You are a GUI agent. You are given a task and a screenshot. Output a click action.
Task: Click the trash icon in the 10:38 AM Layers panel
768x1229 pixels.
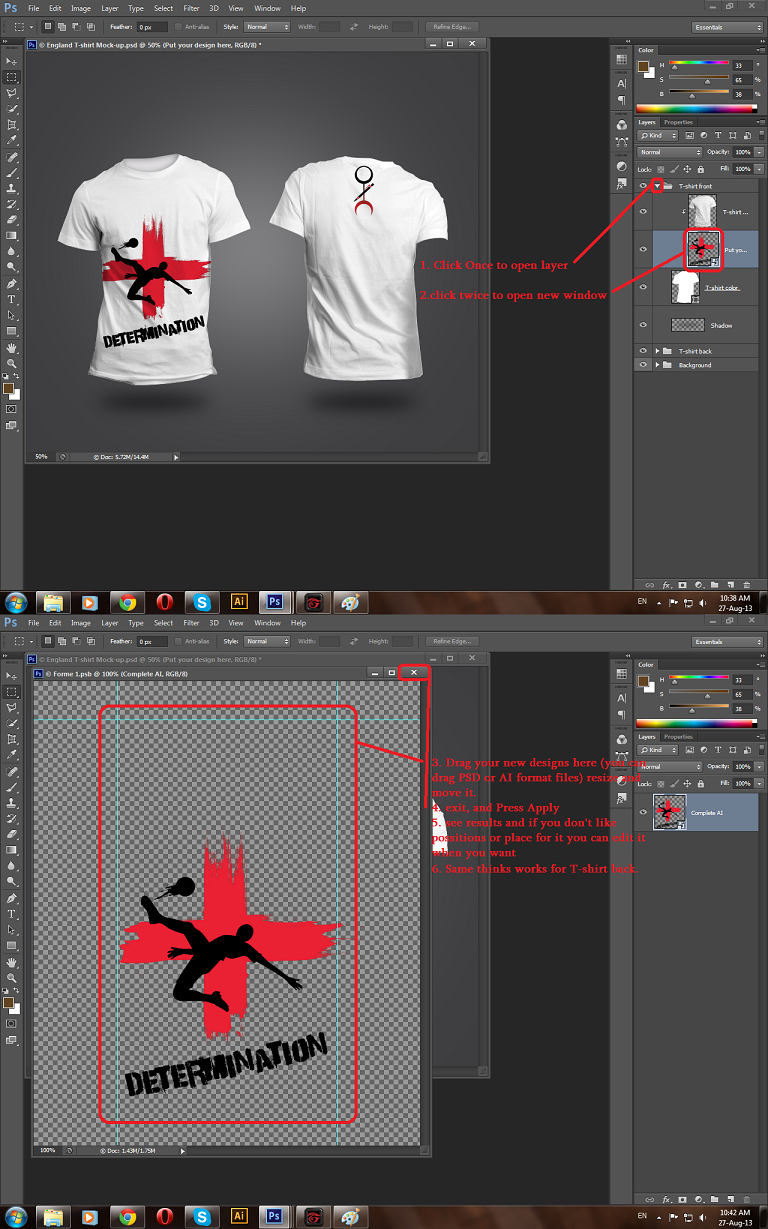(x=745, y=584)
